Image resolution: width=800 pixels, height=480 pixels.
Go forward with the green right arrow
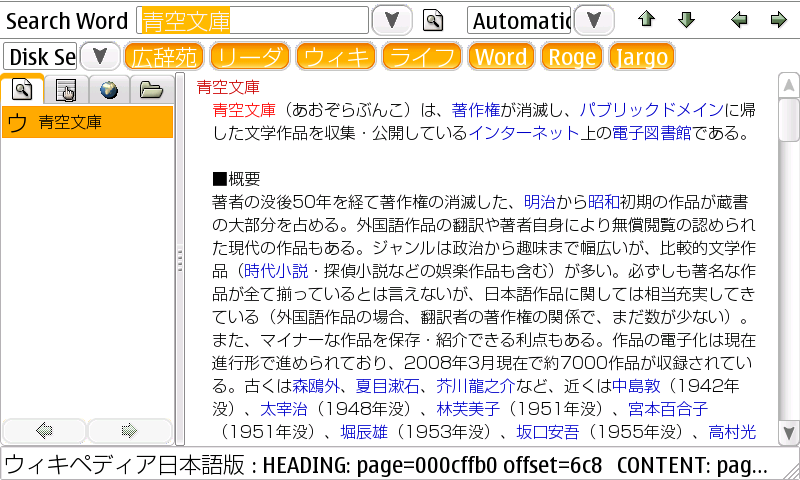(778, 20)
